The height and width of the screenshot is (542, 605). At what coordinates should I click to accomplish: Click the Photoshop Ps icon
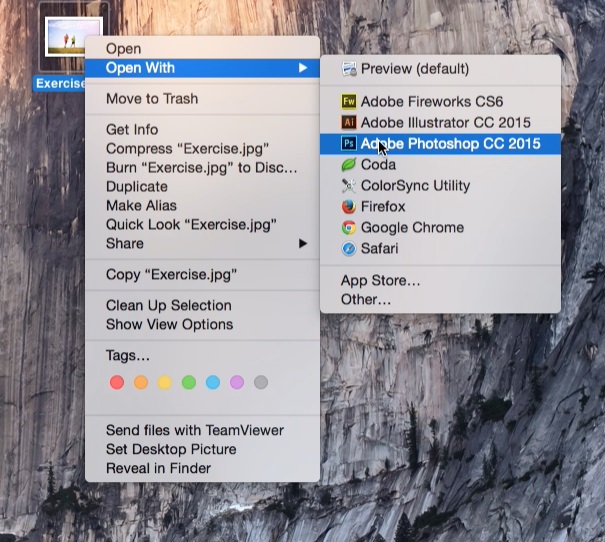348,144
